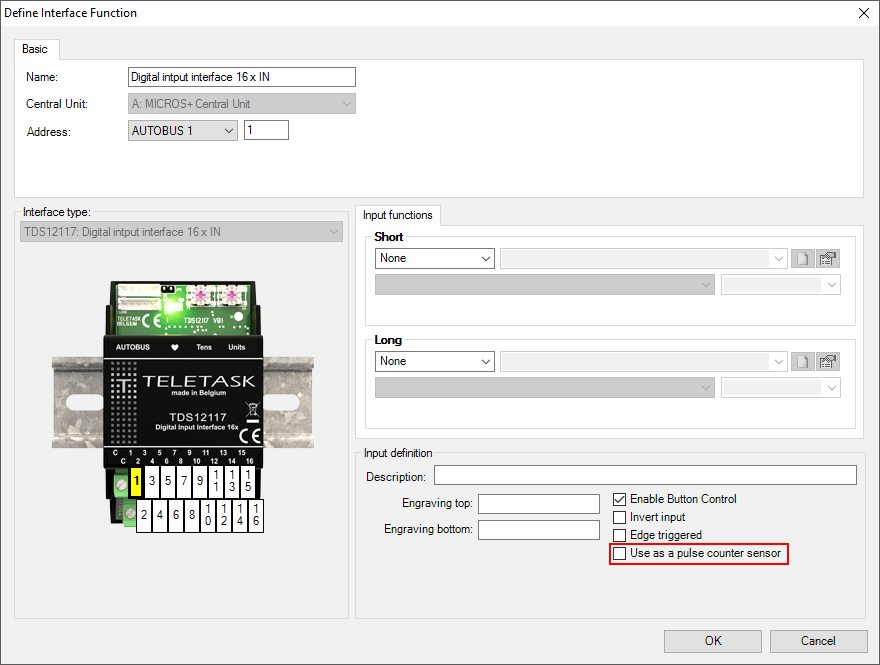Select input terminal 16 on the module
This screenshot has width=880, height=665.
pyautogui.click(x=256, y=516)
